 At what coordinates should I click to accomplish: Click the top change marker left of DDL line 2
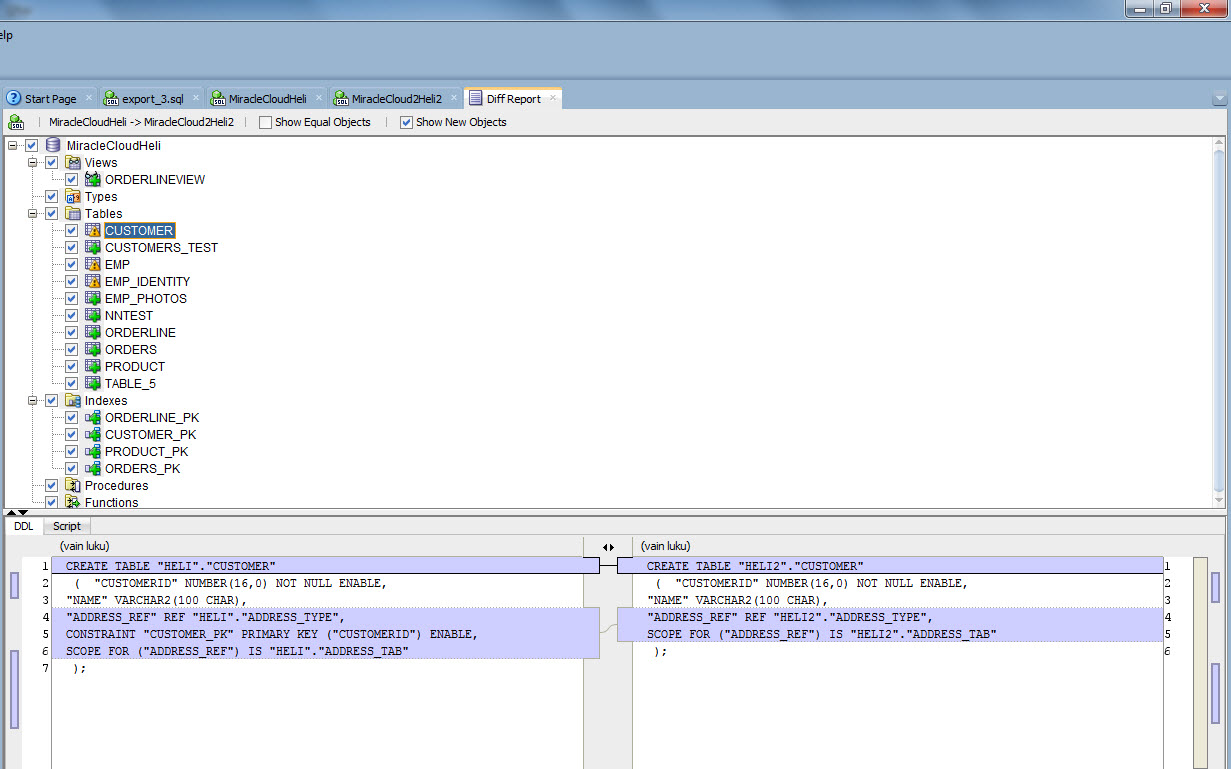click(x=14, y=587)
